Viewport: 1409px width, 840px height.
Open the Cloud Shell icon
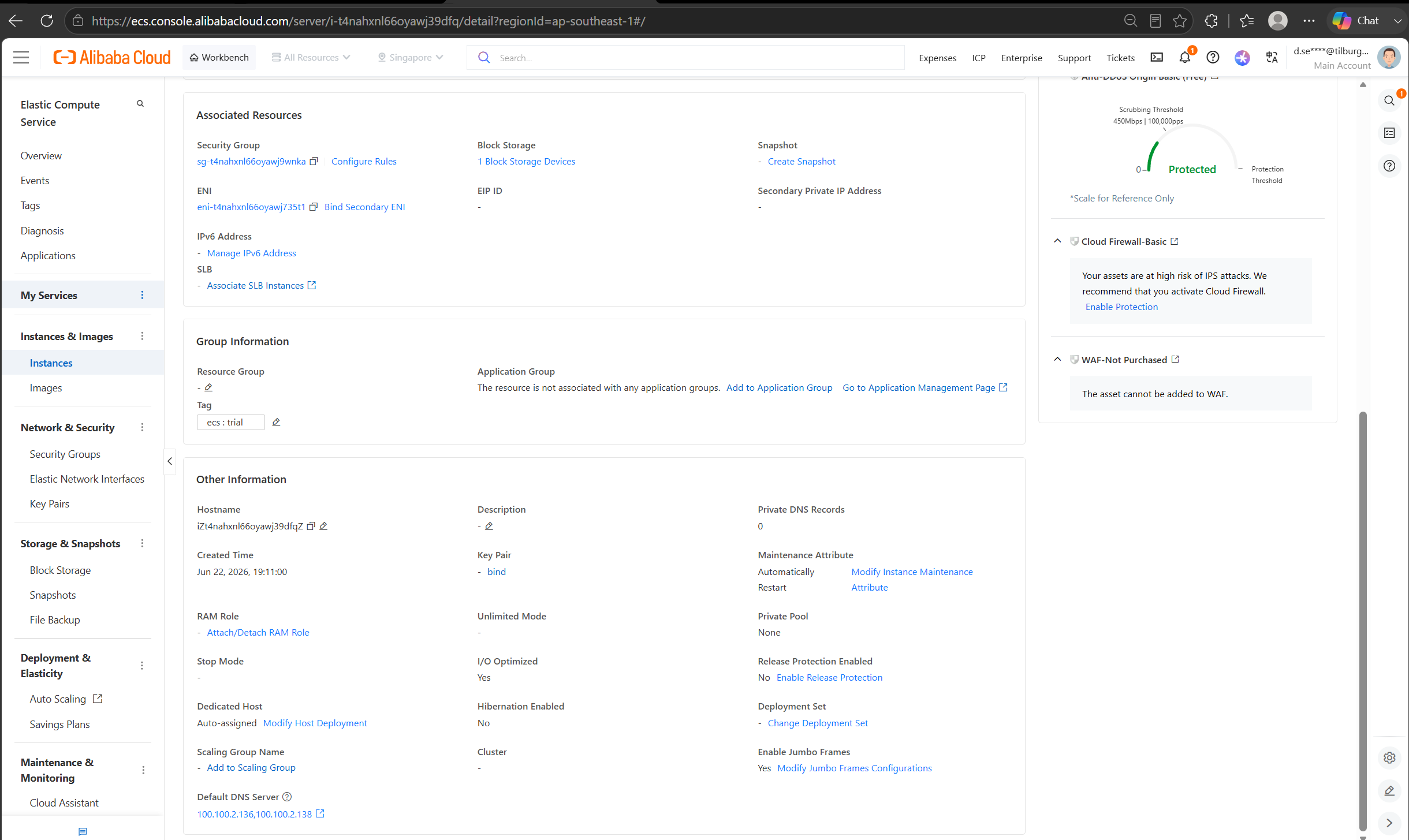coord(1157,57)
